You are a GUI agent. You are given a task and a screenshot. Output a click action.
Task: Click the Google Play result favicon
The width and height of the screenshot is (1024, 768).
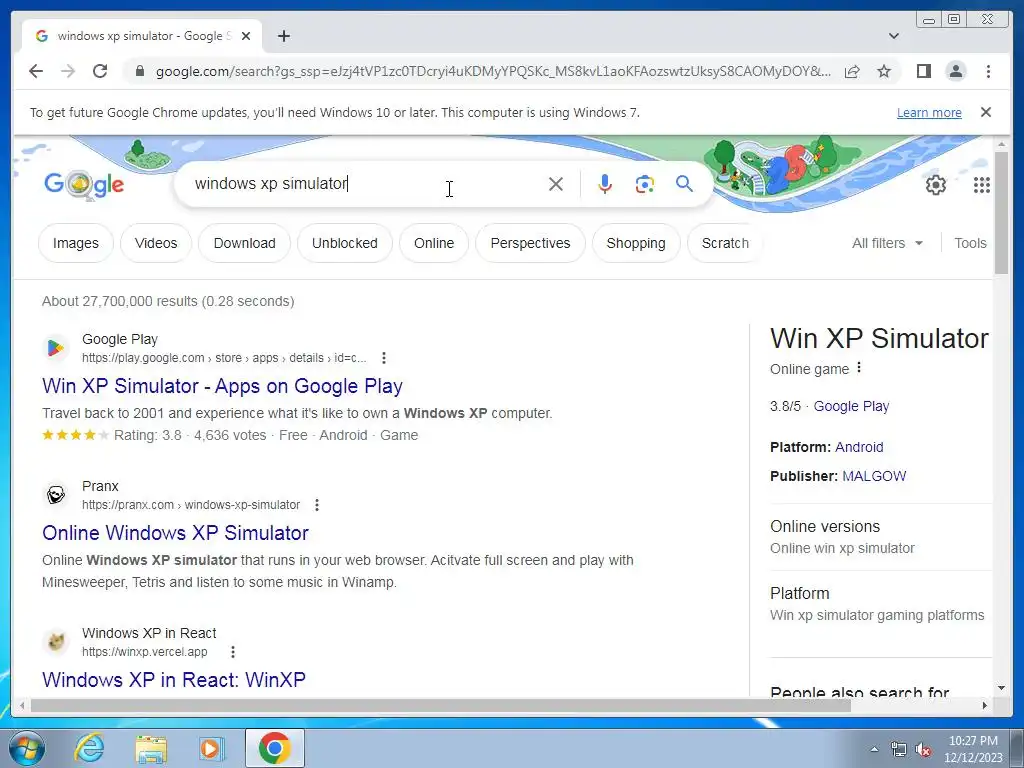(x=56, y=348)
